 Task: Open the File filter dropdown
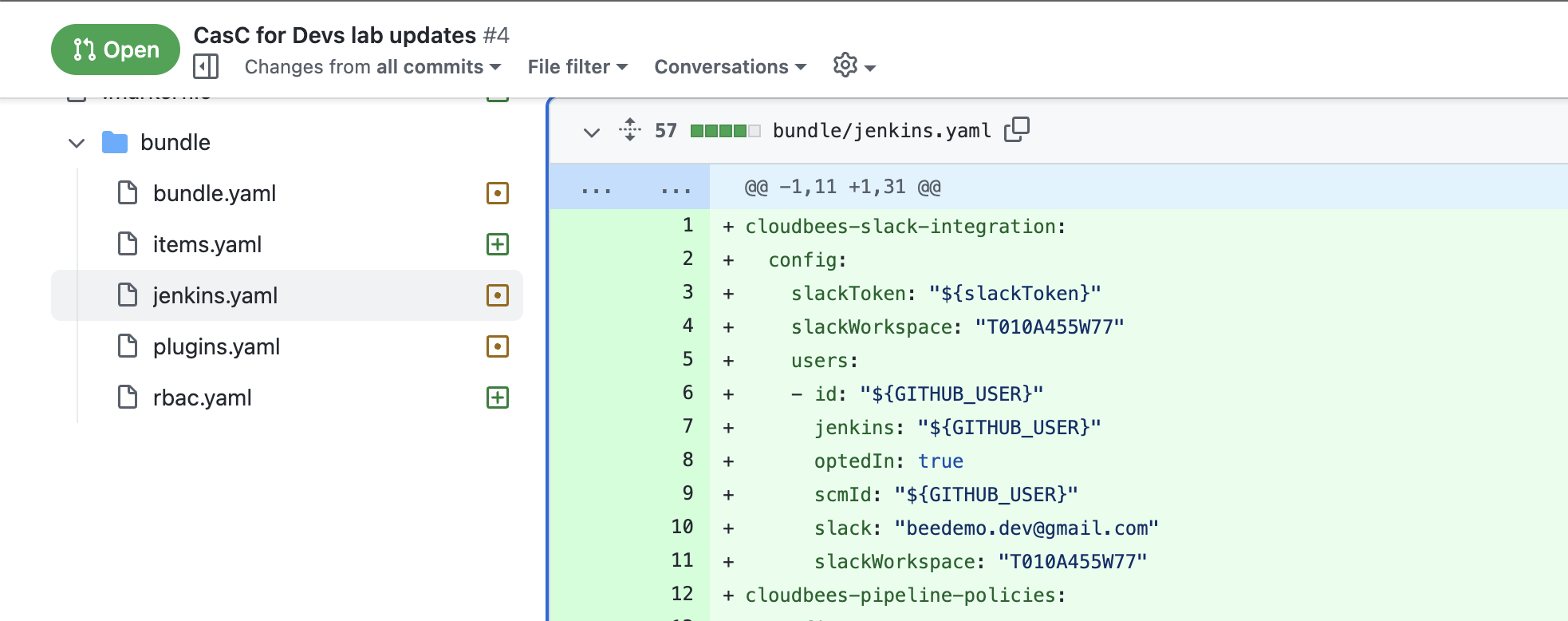pos(577,67)
